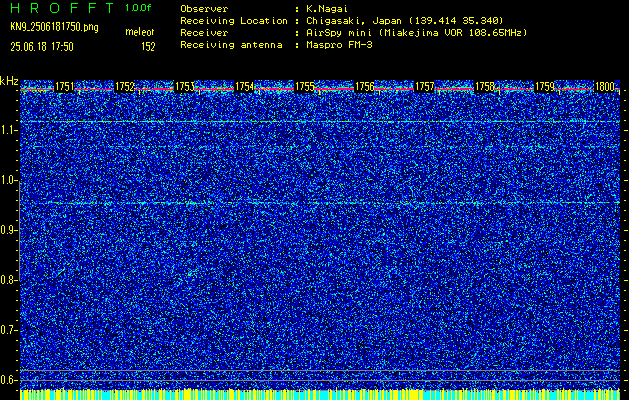Click the 1.1 kHz axis label

8,130
